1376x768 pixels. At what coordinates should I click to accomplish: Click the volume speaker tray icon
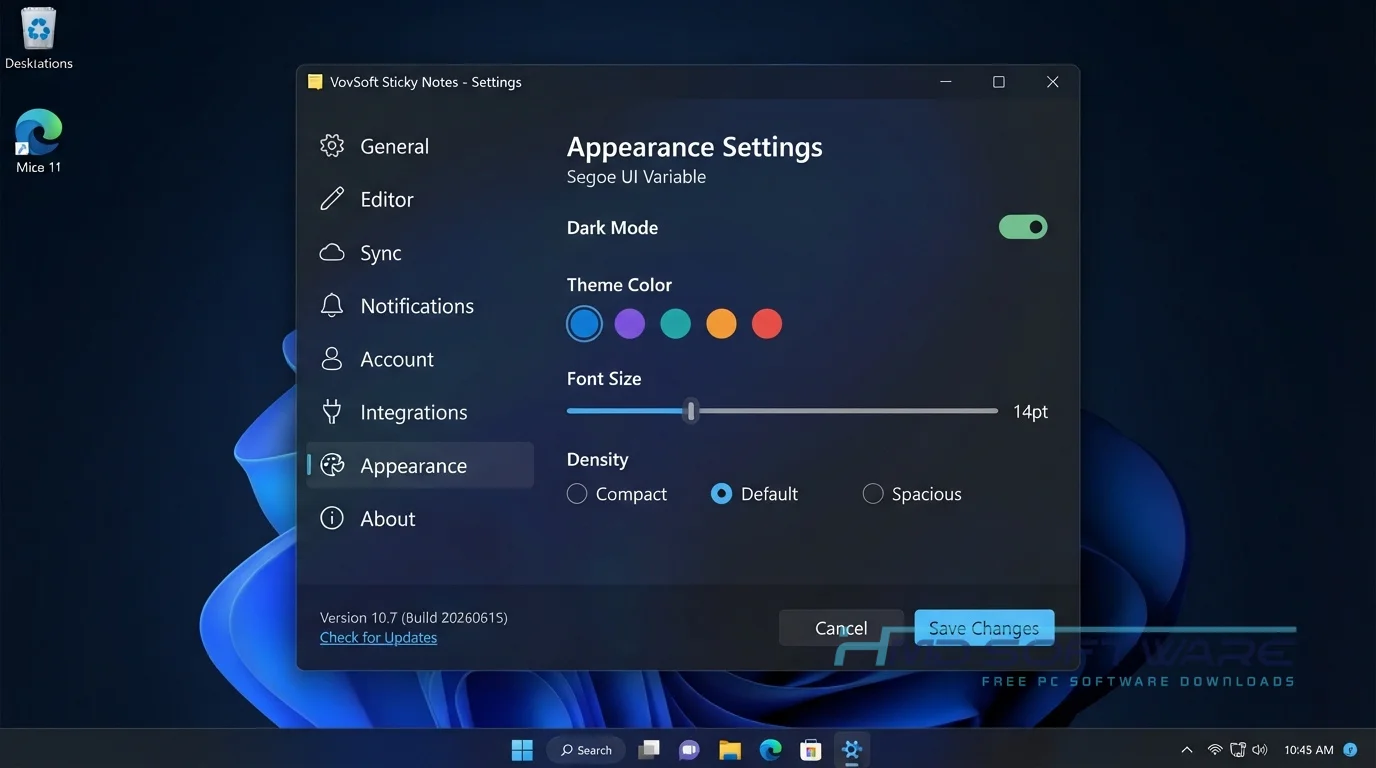point(1260,750)
